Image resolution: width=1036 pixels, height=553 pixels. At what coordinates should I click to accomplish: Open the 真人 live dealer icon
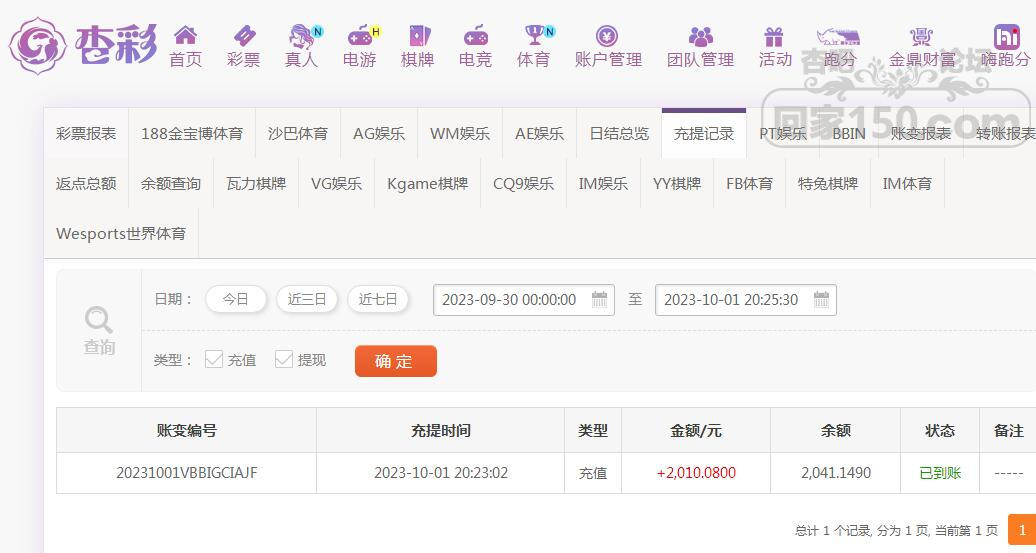[303, 36]
